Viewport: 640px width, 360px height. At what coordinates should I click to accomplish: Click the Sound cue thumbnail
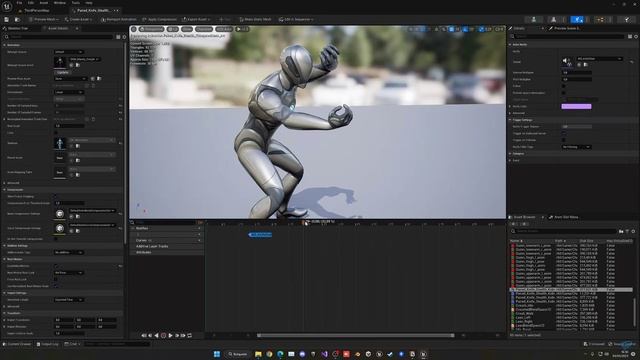[x=567, y=62]
